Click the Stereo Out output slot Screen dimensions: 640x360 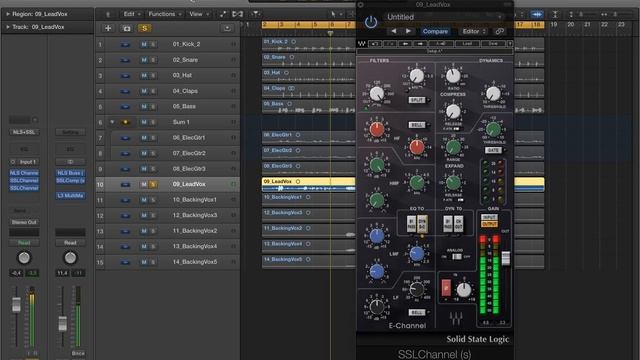[24, 222]
